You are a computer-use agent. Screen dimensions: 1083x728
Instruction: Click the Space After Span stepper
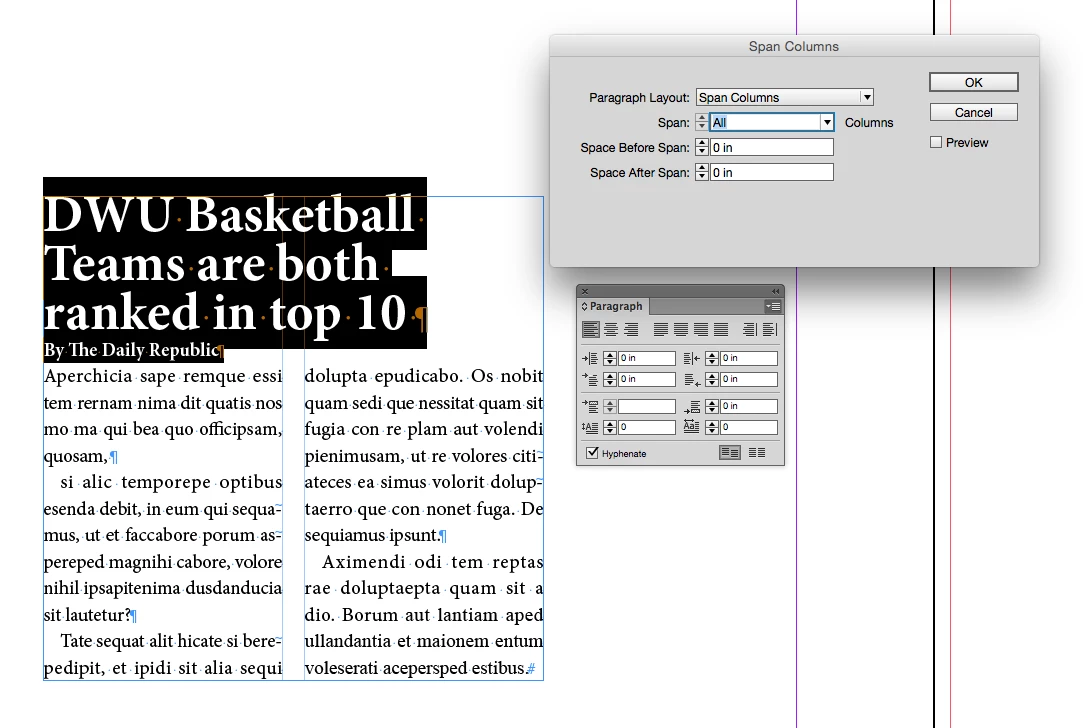coord(702,172)
